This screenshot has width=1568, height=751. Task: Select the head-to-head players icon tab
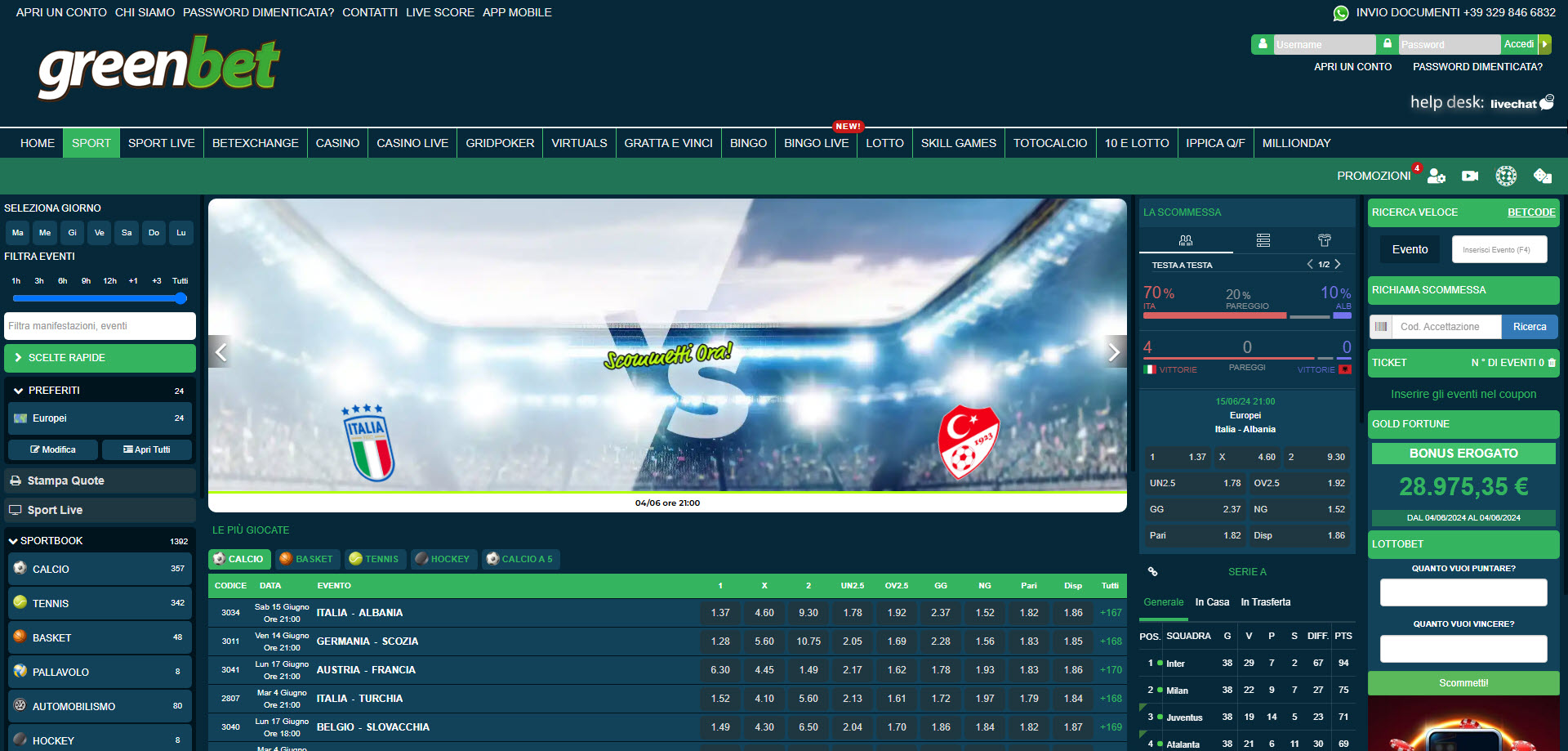(x=1186, y=240)
